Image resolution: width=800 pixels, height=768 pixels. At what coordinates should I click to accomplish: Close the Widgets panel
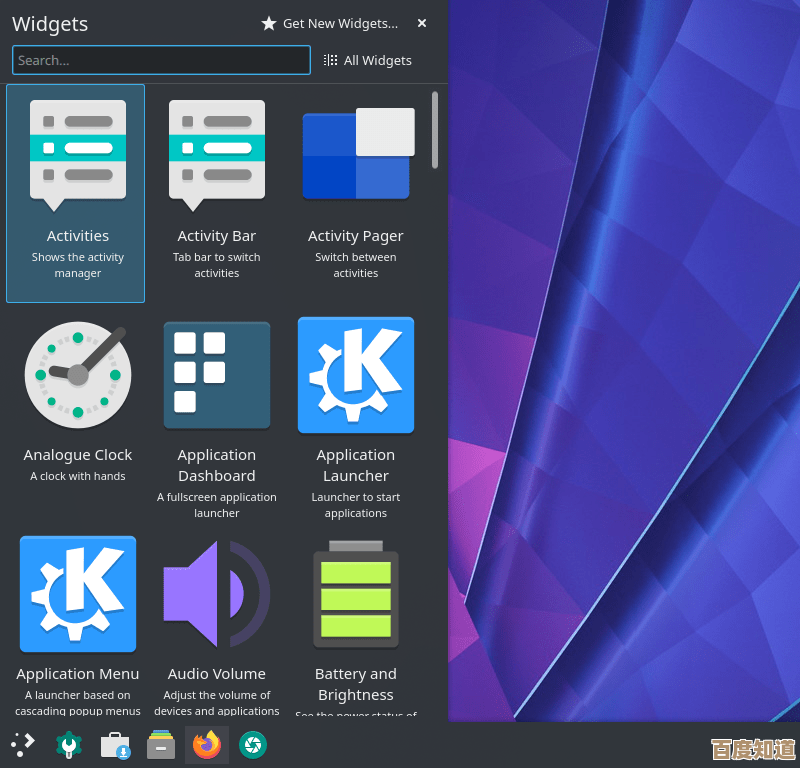pyautogui.click(x=422, y=23)
